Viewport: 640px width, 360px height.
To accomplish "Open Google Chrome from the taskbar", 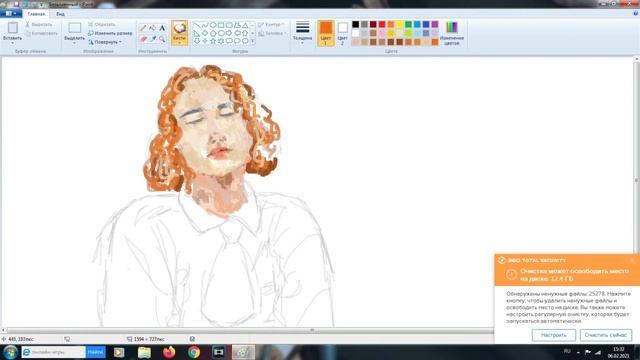I will [x=194, y=352].
